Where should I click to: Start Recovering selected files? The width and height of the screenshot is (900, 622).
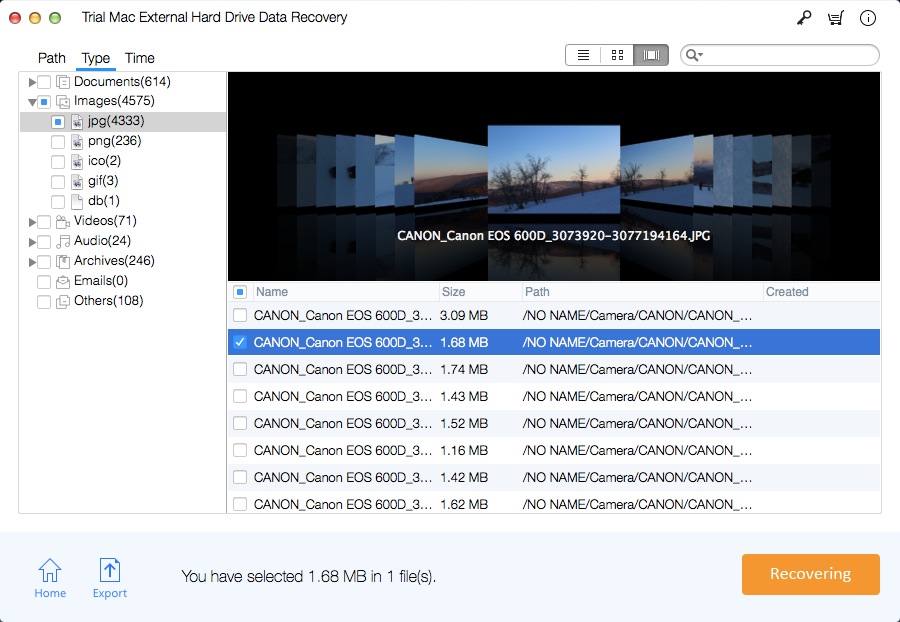pos(810,574)
